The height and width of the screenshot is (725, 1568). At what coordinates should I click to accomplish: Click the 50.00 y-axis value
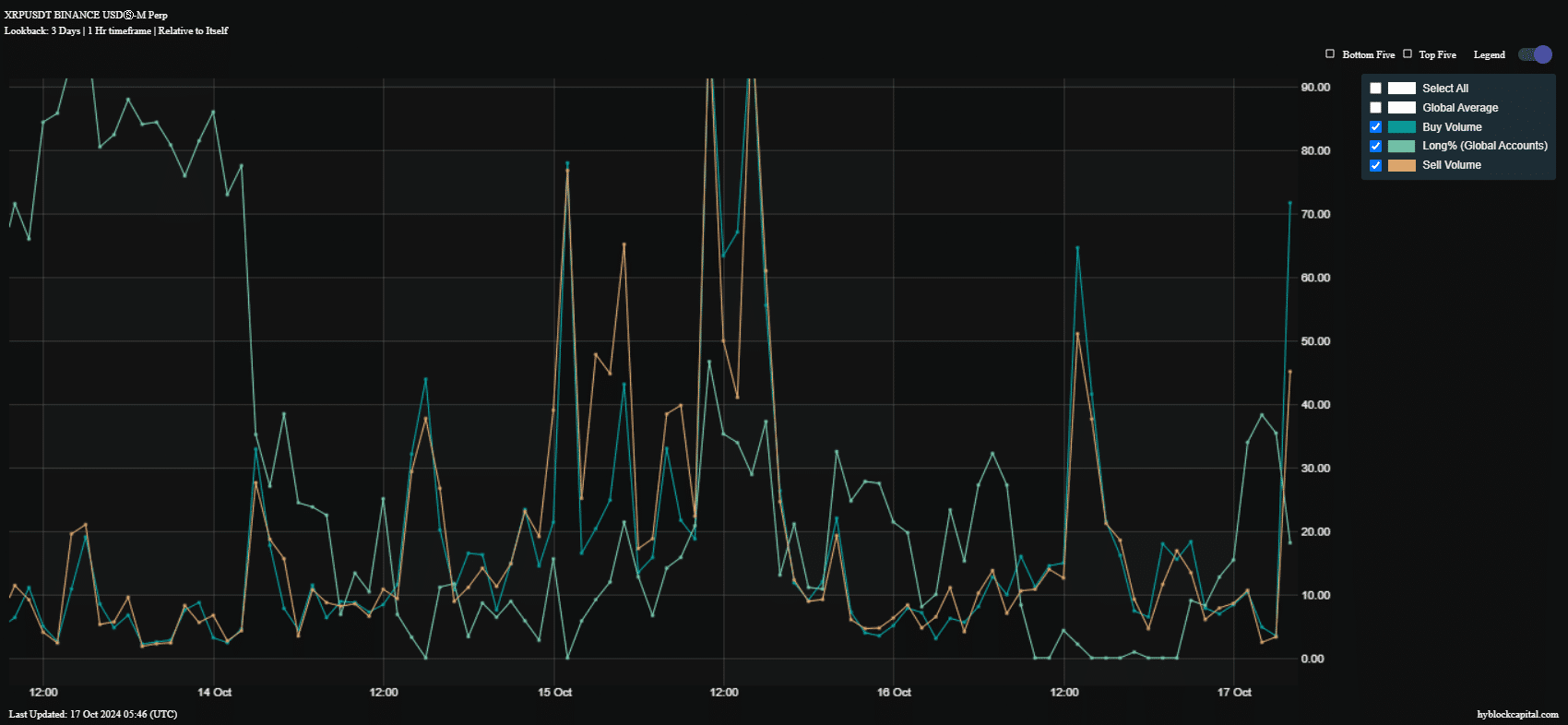tap(1315, 341)
